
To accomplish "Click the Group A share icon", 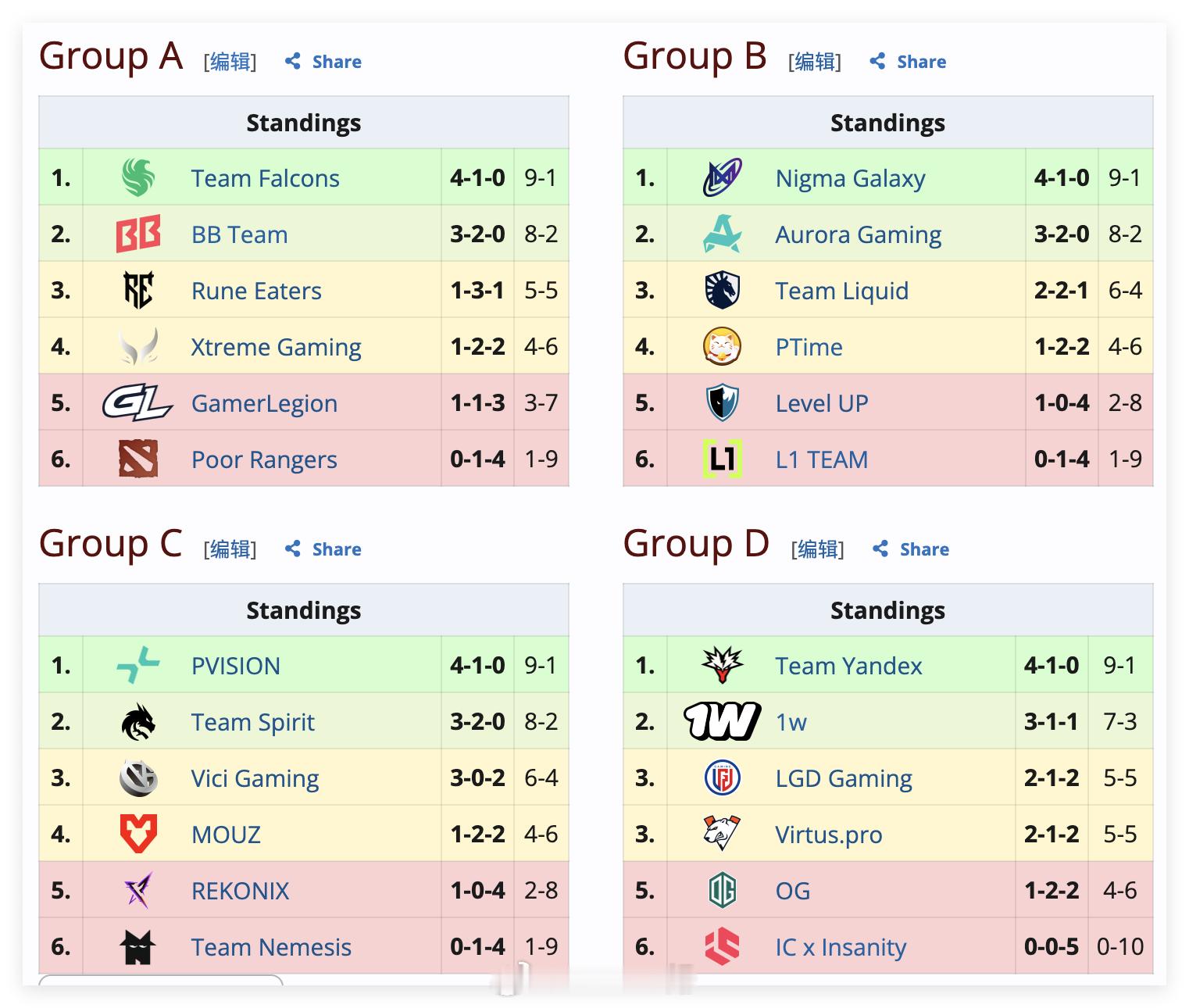I will pyautogui.click(x=293, y=61).
